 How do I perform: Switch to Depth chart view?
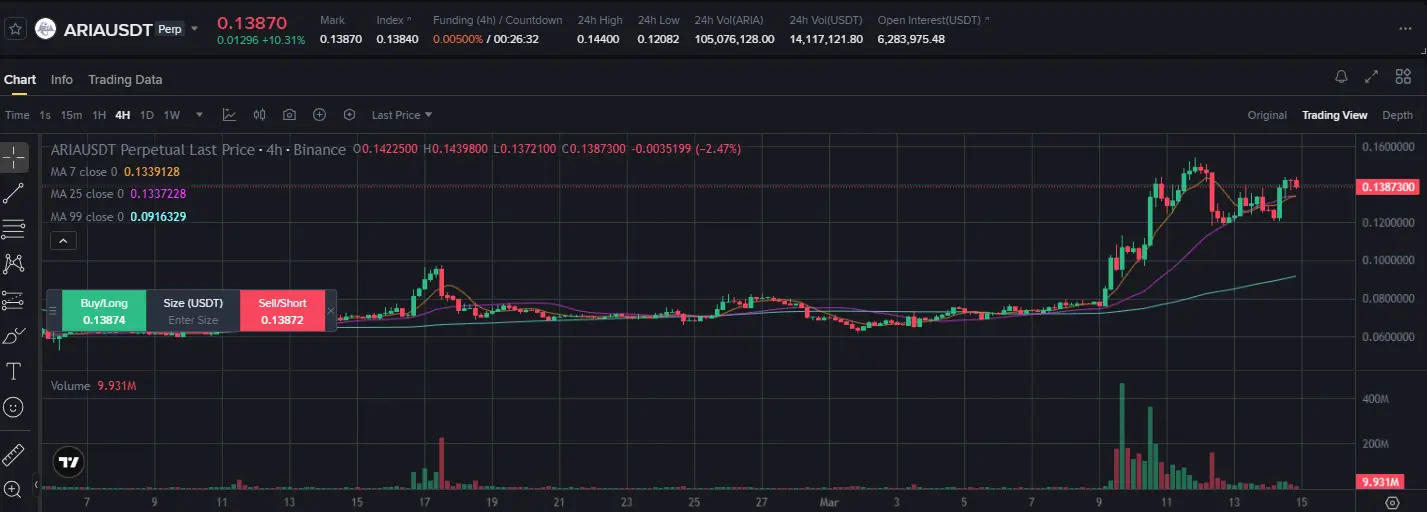[x=1397, y=115]
